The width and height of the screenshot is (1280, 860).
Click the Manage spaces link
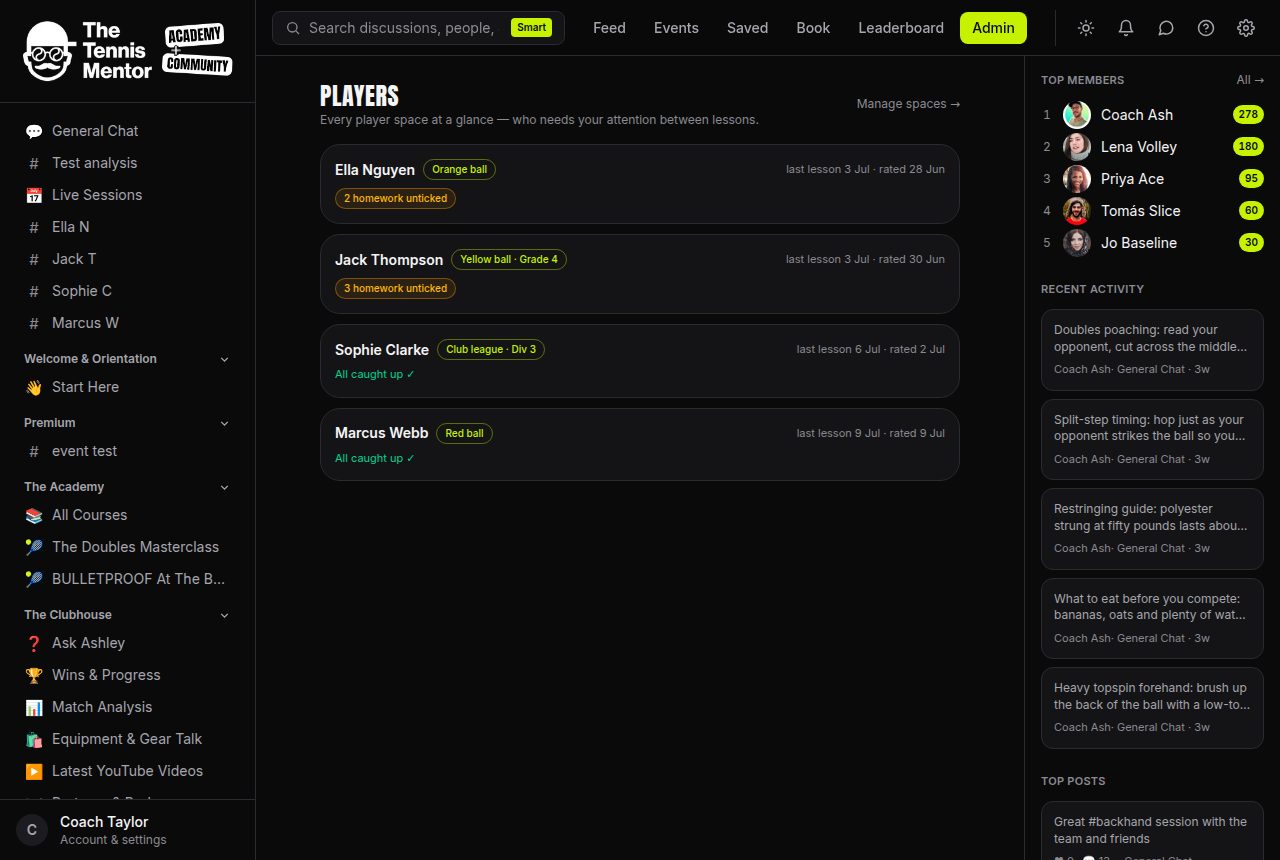click(x=908, y=103)
